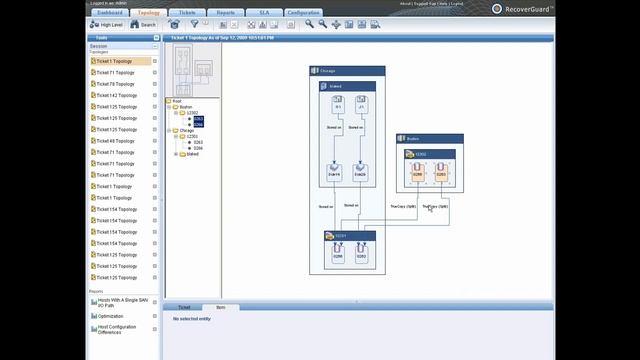Click the topology overview thumbnail
The height and width of the screenshot is (360, 640).
tap(193, 71)
